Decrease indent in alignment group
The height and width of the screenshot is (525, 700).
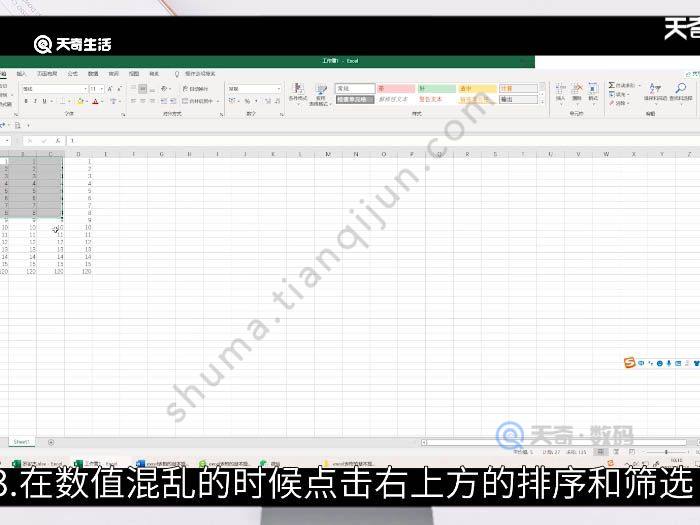[163, 101]
